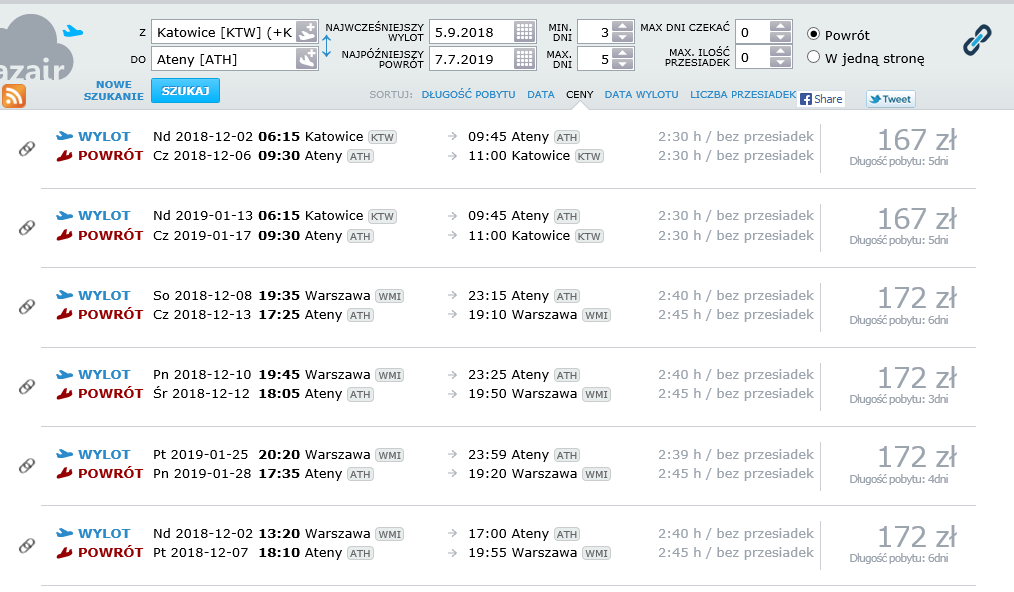Viewport: 1014px width, 592px height.
Task: Add nearby airports to Katowice origin
Action: click(x=307, y=32)
